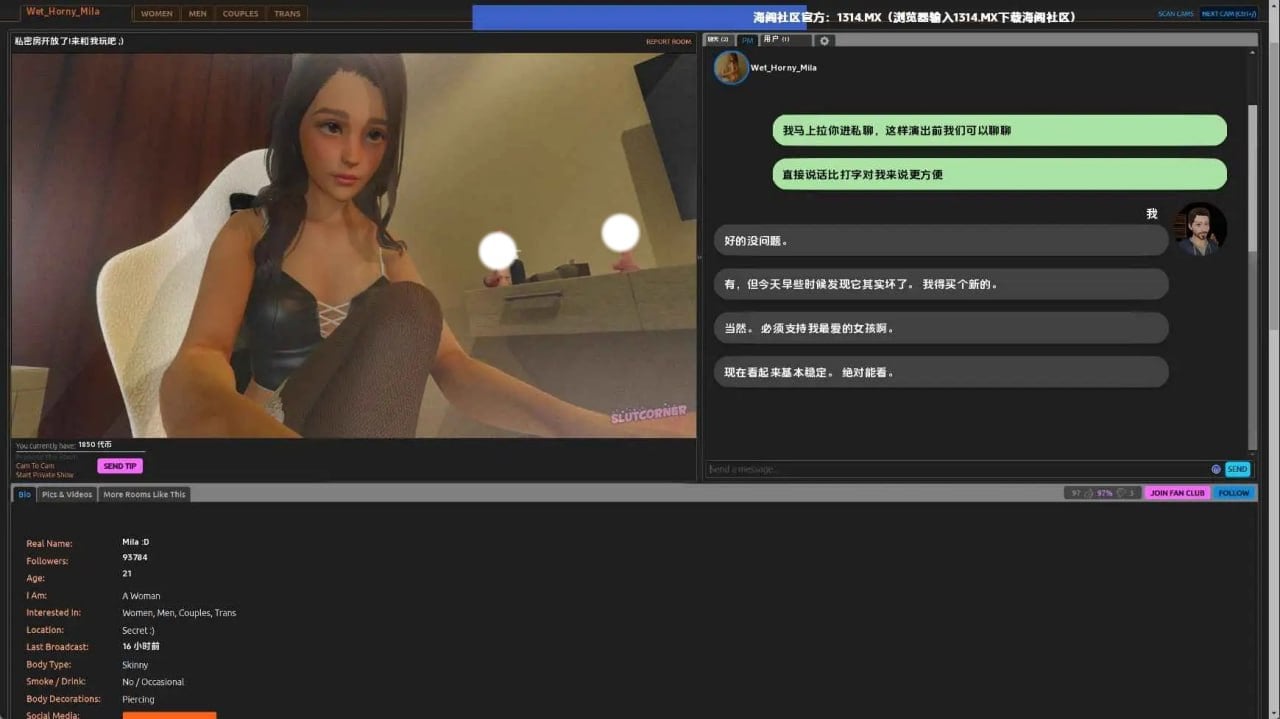Image resolution: width=1280 pixels, height=719 pixels.
Task: Click the thumbs-down rating icon
Action: [1122, 493]
